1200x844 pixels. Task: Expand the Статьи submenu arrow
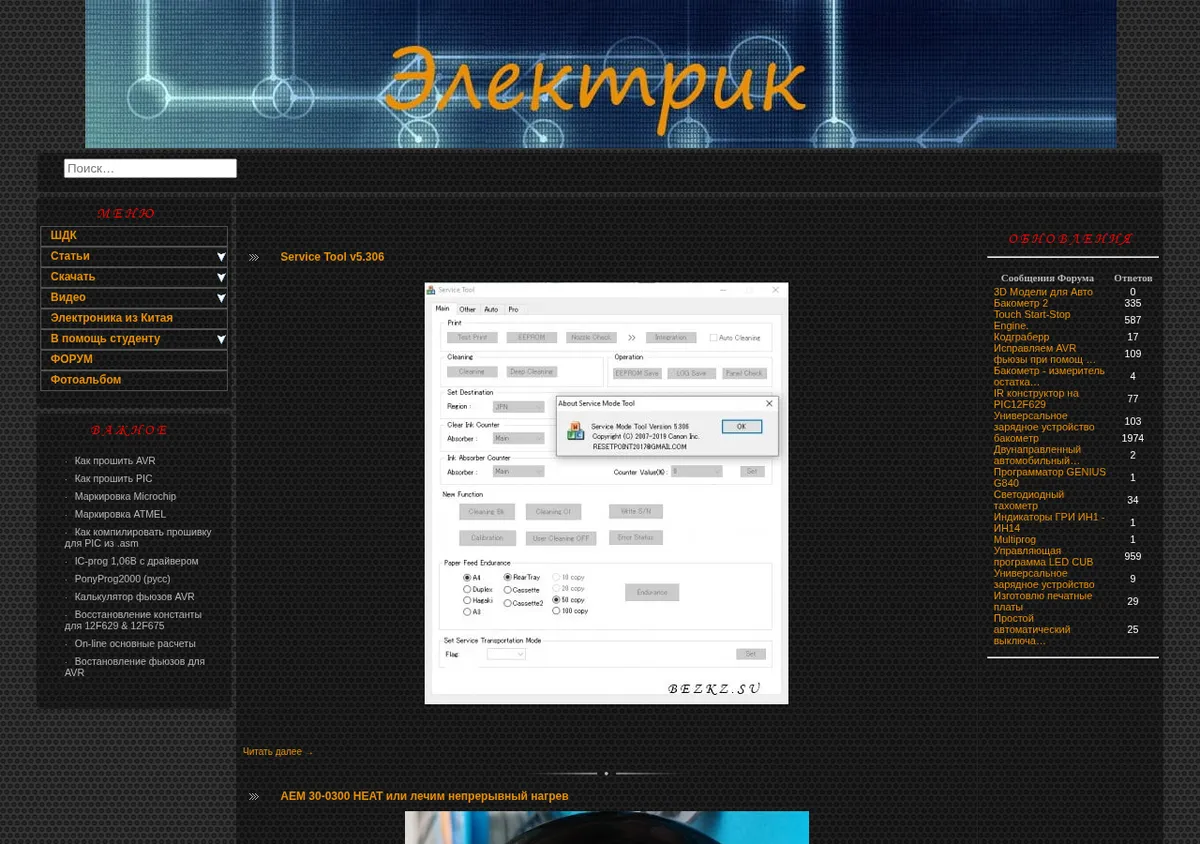click(x=221, y=257)
